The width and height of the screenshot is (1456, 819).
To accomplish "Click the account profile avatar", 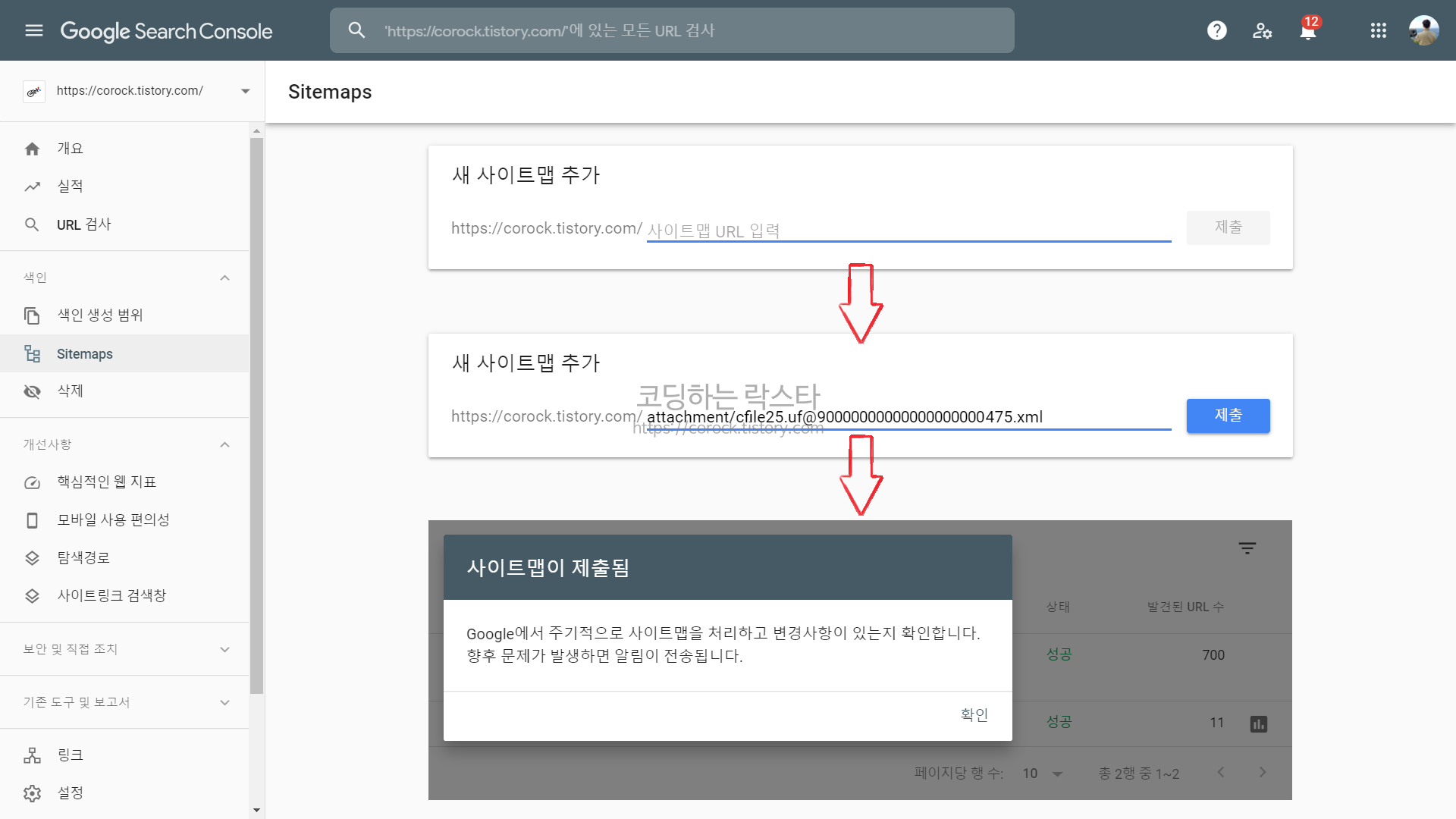I will (1423, 30).
